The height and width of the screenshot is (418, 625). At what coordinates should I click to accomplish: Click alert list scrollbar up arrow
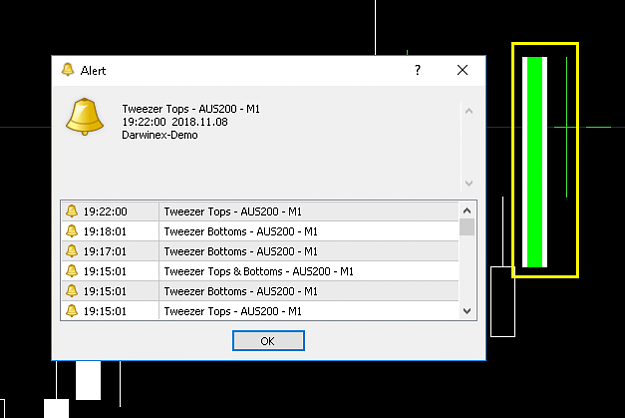(467, 210)
